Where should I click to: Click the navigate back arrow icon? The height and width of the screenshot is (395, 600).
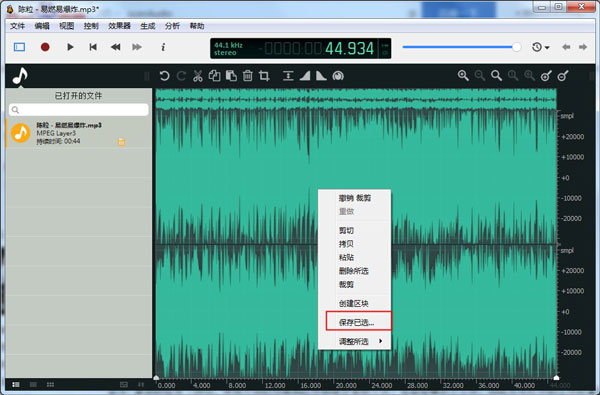pos(566,47)
